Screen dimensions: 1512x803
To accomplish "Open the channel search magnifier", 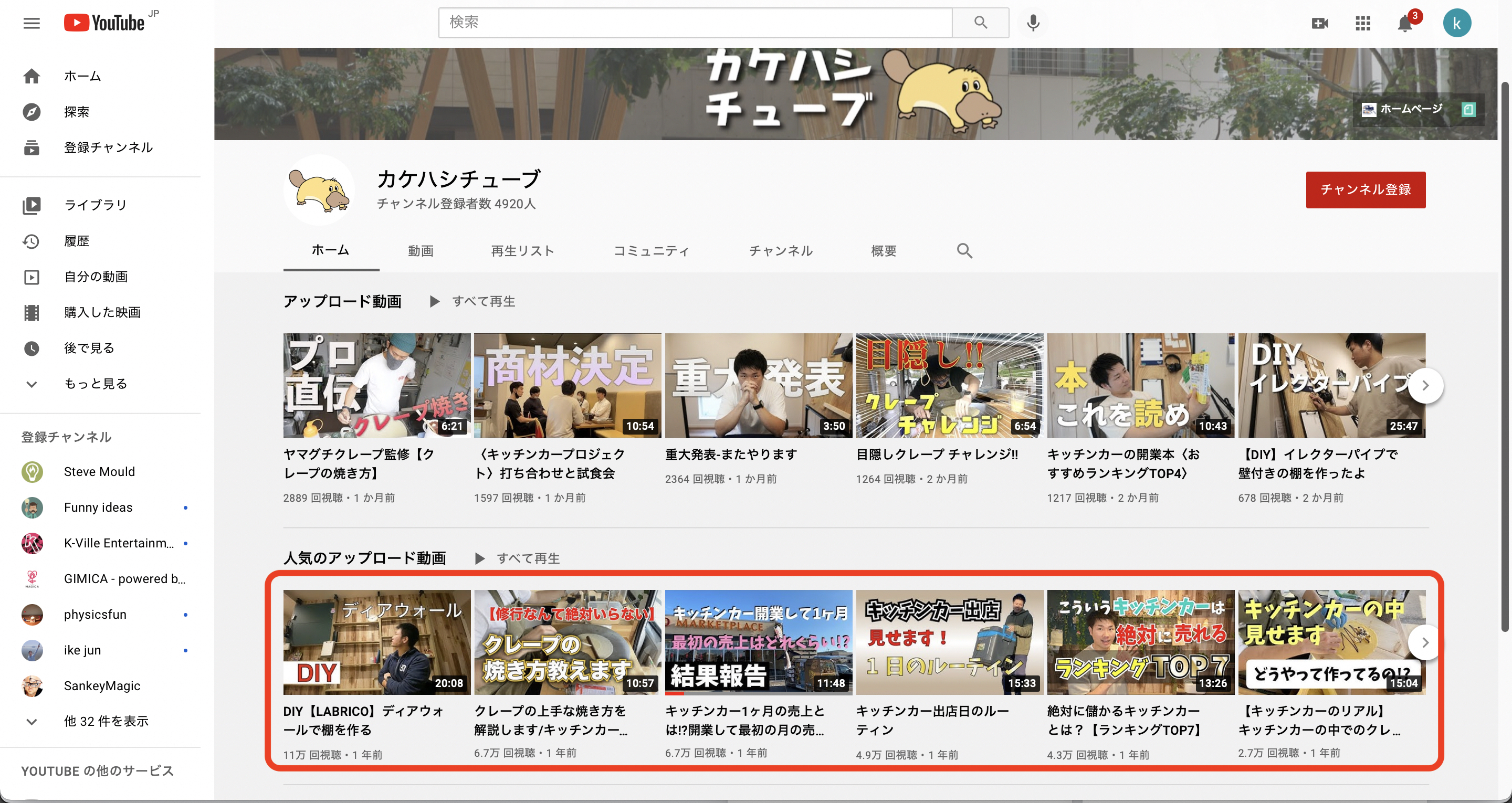I will pos(964,251).
